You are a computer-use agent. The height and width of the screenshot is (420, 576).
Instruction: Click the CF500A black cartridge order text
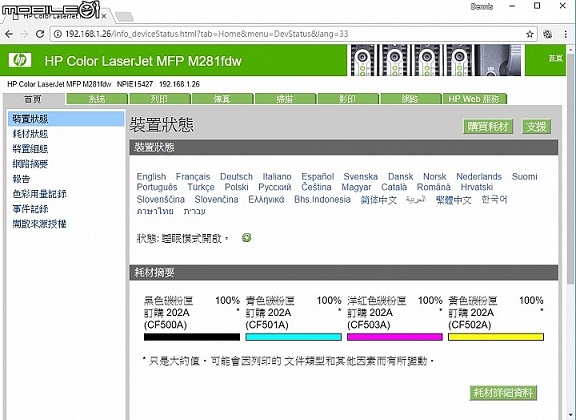coord(167,319)
